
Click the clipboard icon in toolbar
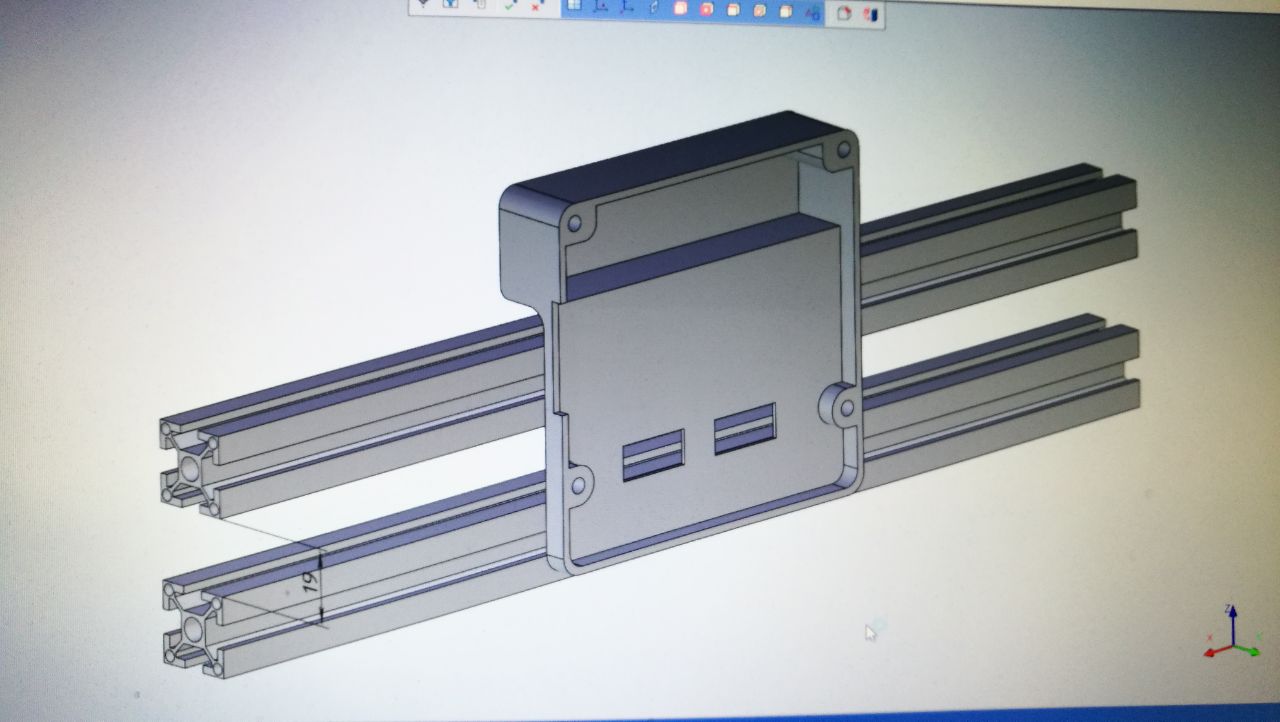pyautogui.click(x=479, y=4)
